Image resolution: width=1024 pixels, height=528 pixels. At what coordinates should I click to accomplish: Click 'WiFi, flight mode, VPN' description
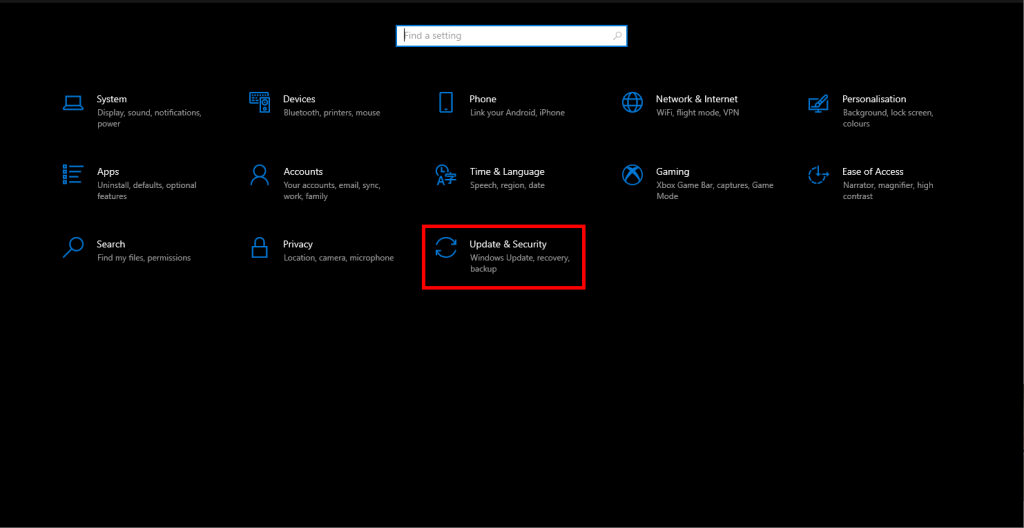(x=697, y=113)
